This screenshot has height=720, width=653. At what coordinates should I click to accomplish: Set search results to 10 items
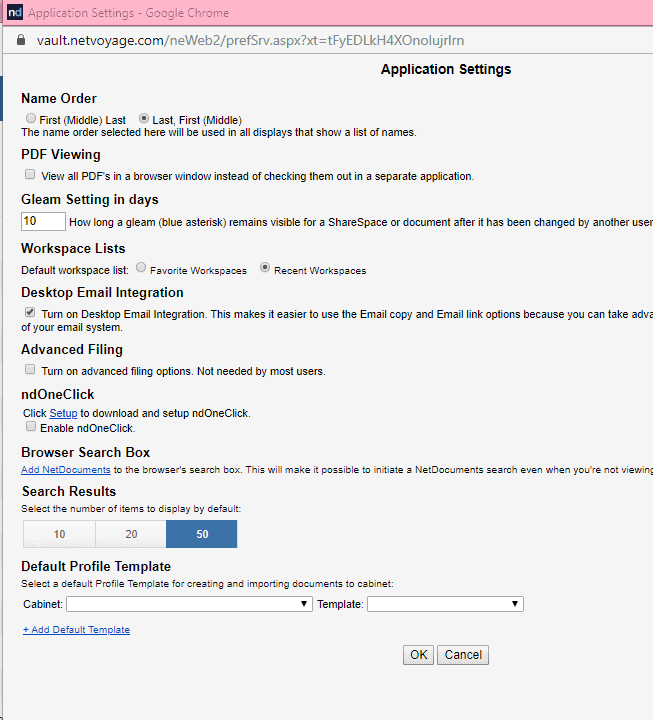(59, 534)
